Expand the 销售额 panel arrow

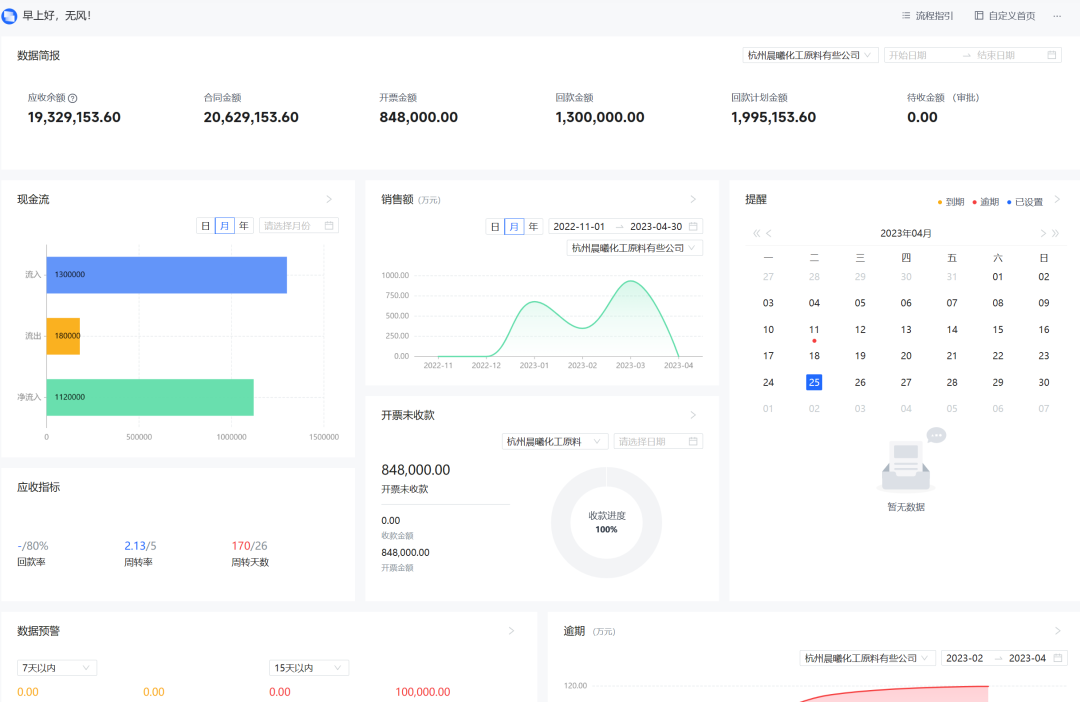tap(693, 199)
